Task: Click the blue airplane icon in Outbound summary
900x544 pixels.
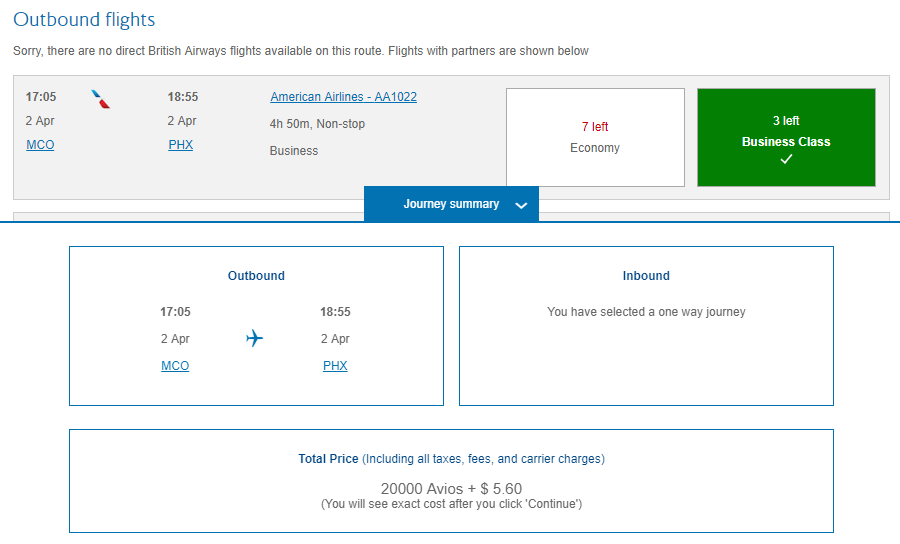Action: click(x=255, y=339)
